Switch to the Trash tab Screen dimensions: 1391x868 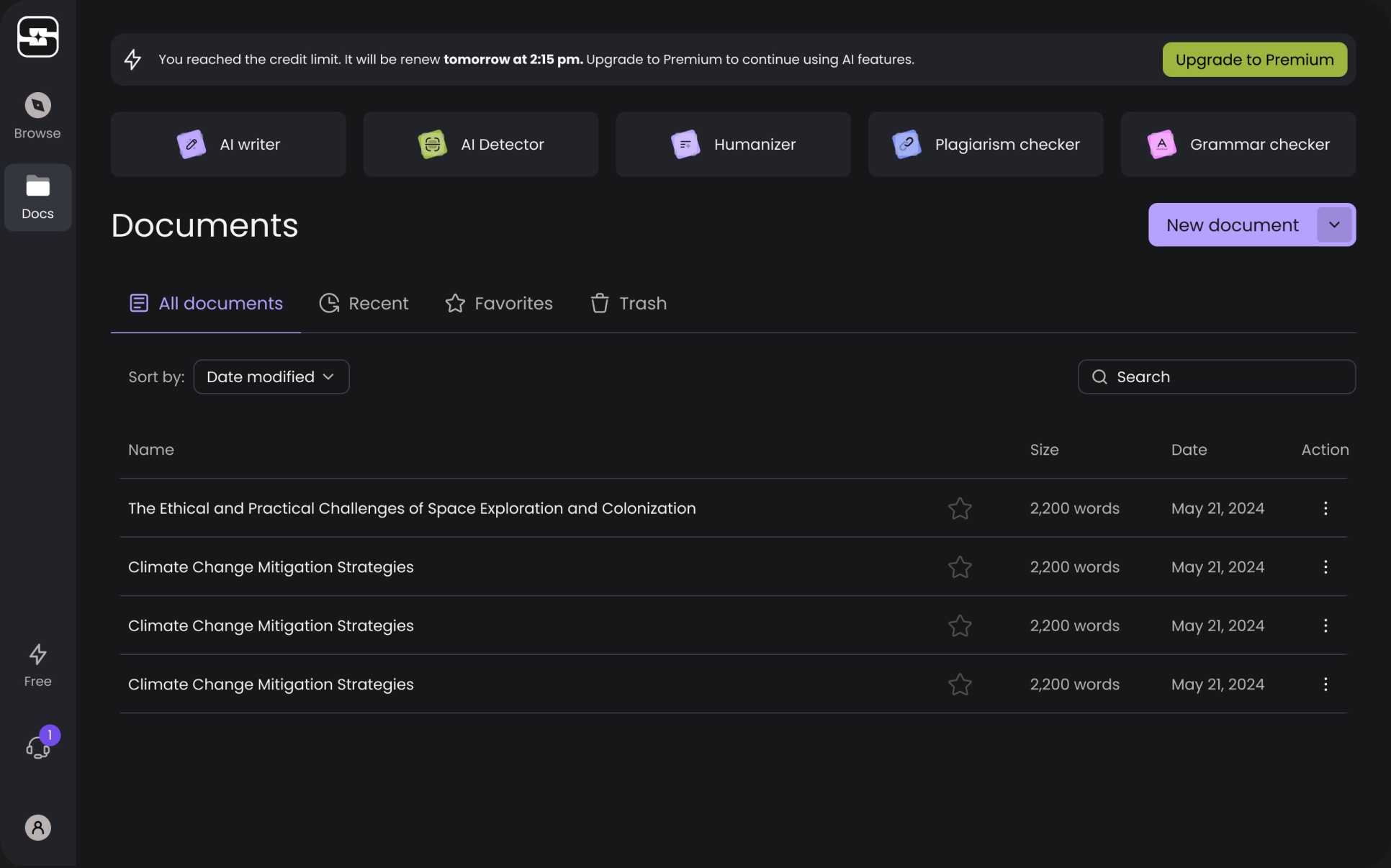629,303
